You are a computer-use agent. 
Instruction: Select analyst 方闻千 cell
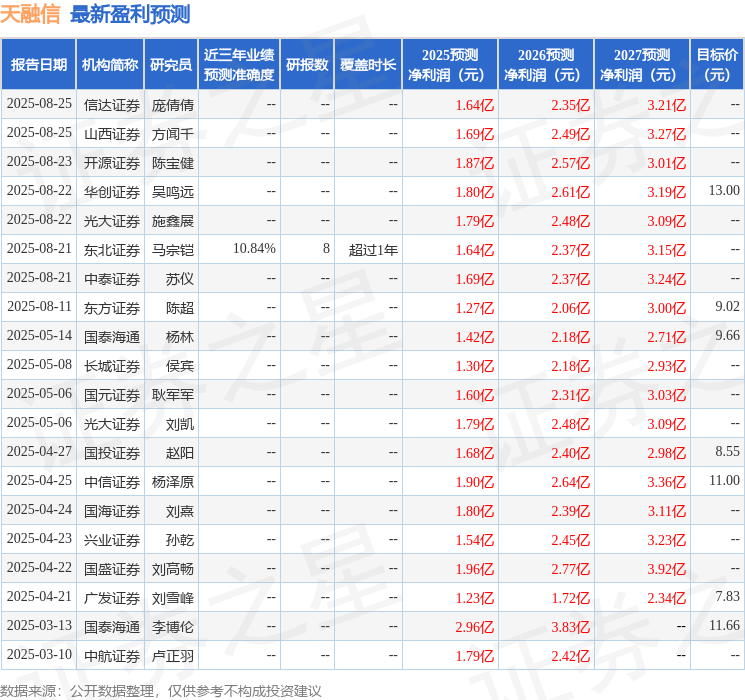(173, 134)
